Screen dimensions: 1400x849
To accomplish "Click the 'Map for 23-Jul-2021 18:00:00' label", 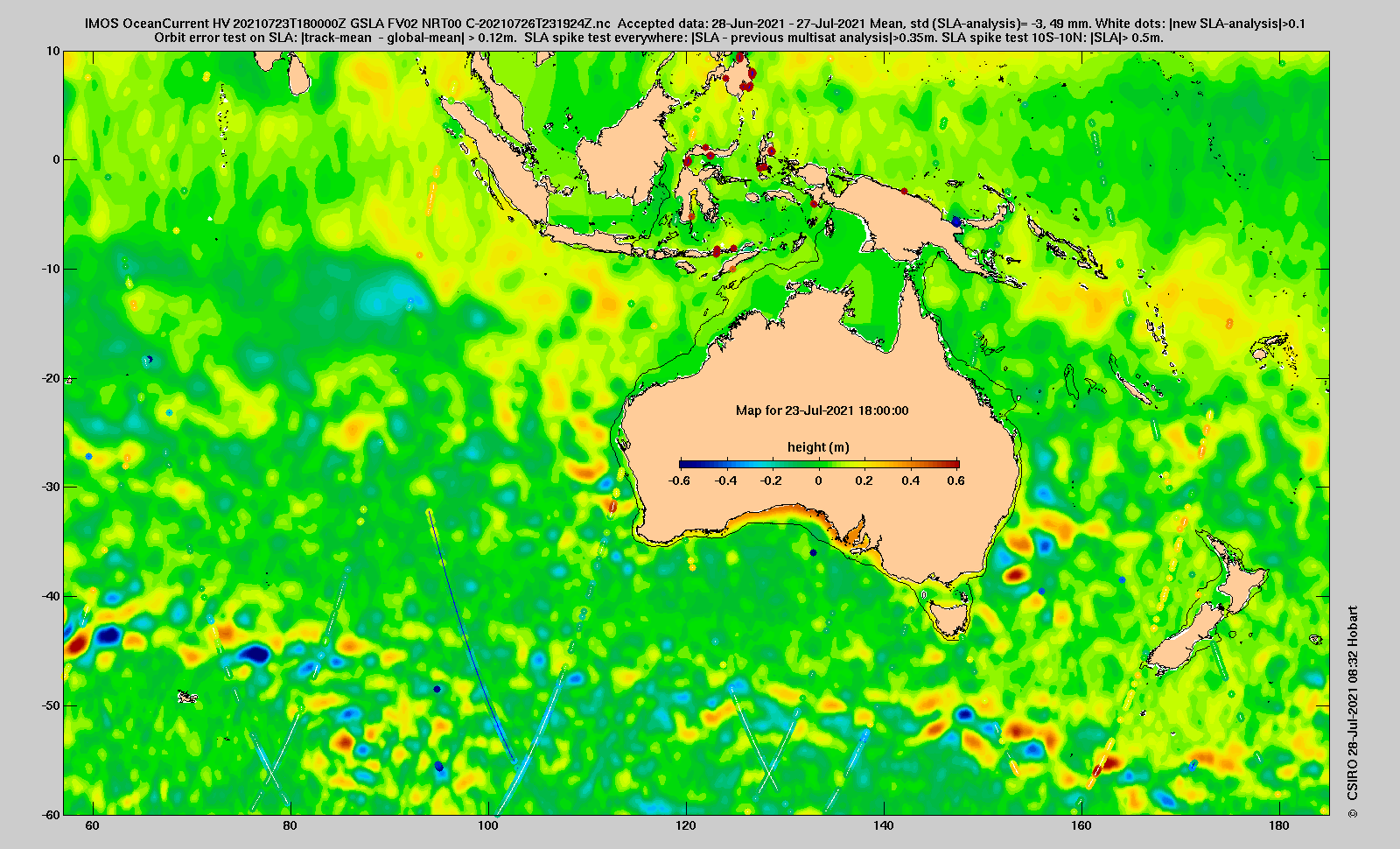I will [822, 410].
